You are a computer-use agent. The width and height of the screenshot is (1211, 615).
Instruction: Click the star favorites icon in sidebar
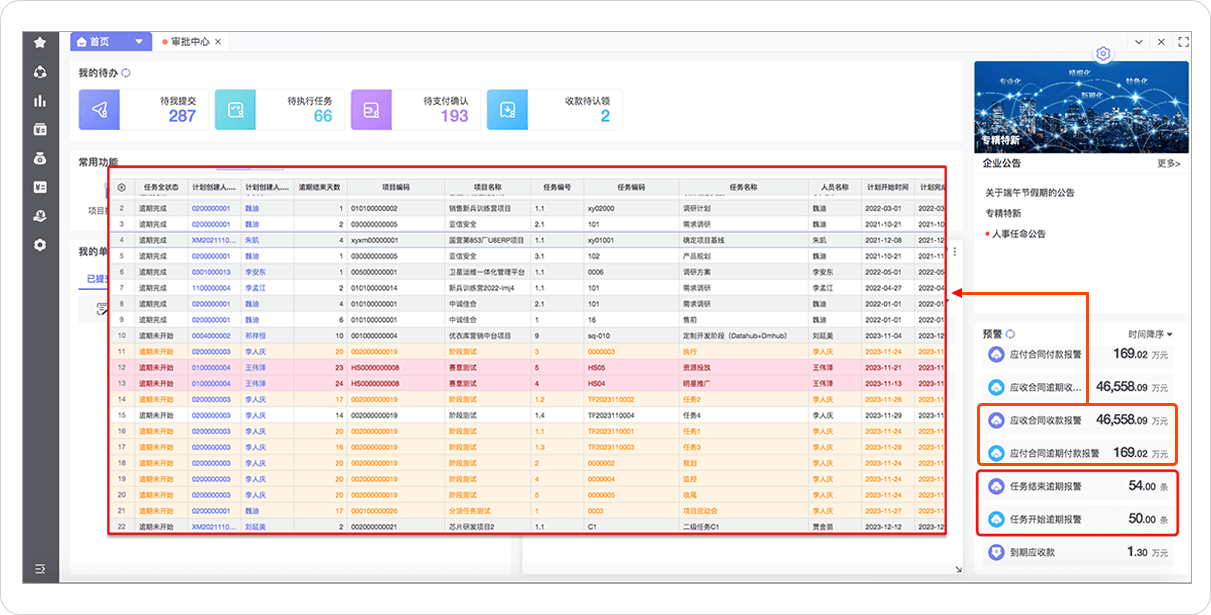(x=40, y=43)
